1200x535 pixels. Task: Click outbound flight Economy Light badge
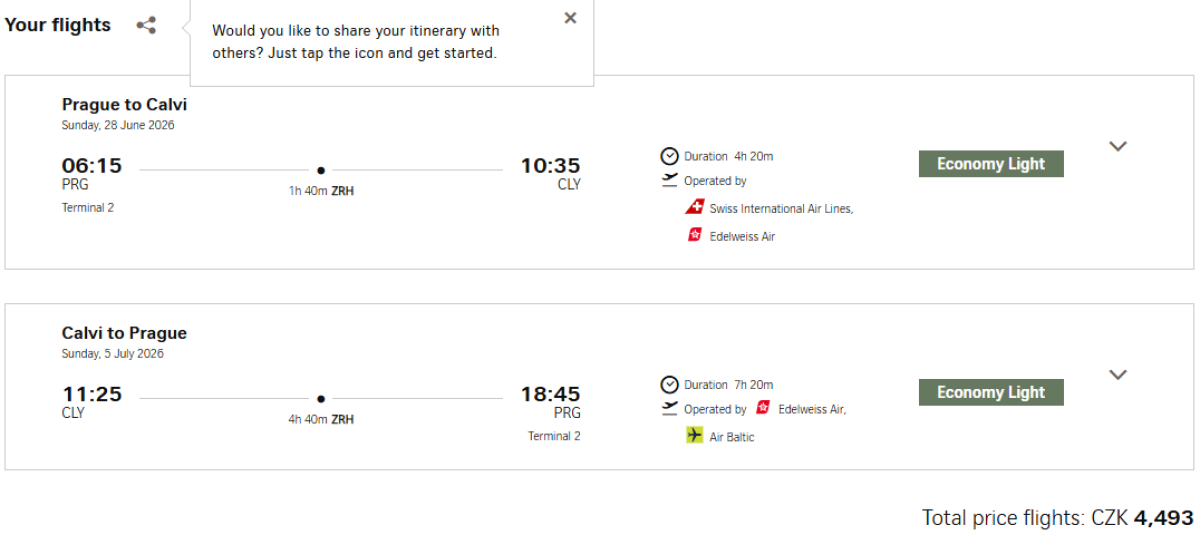990,164
